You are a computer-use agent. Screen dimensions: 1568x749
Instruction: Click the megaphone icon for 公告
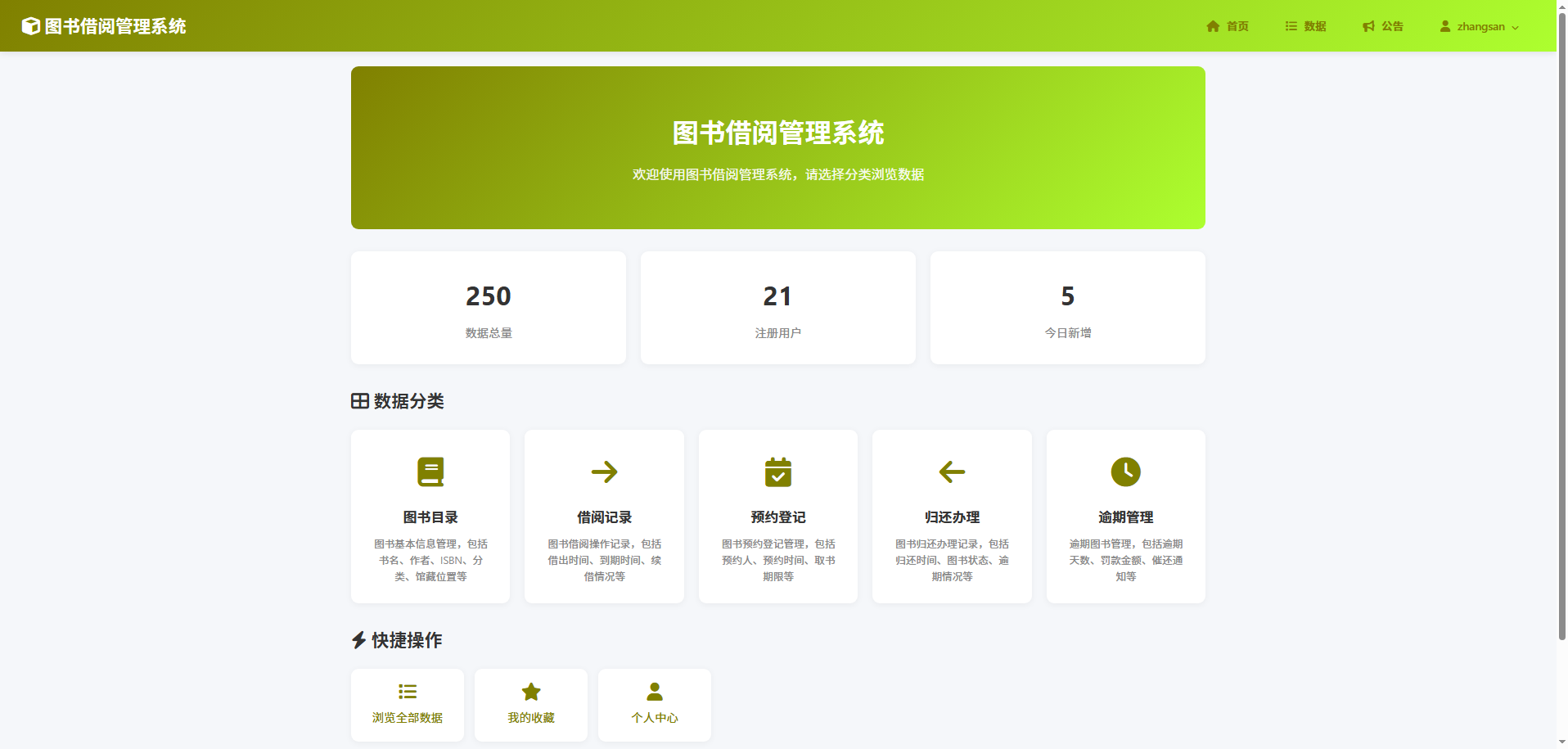[1368, 26]
